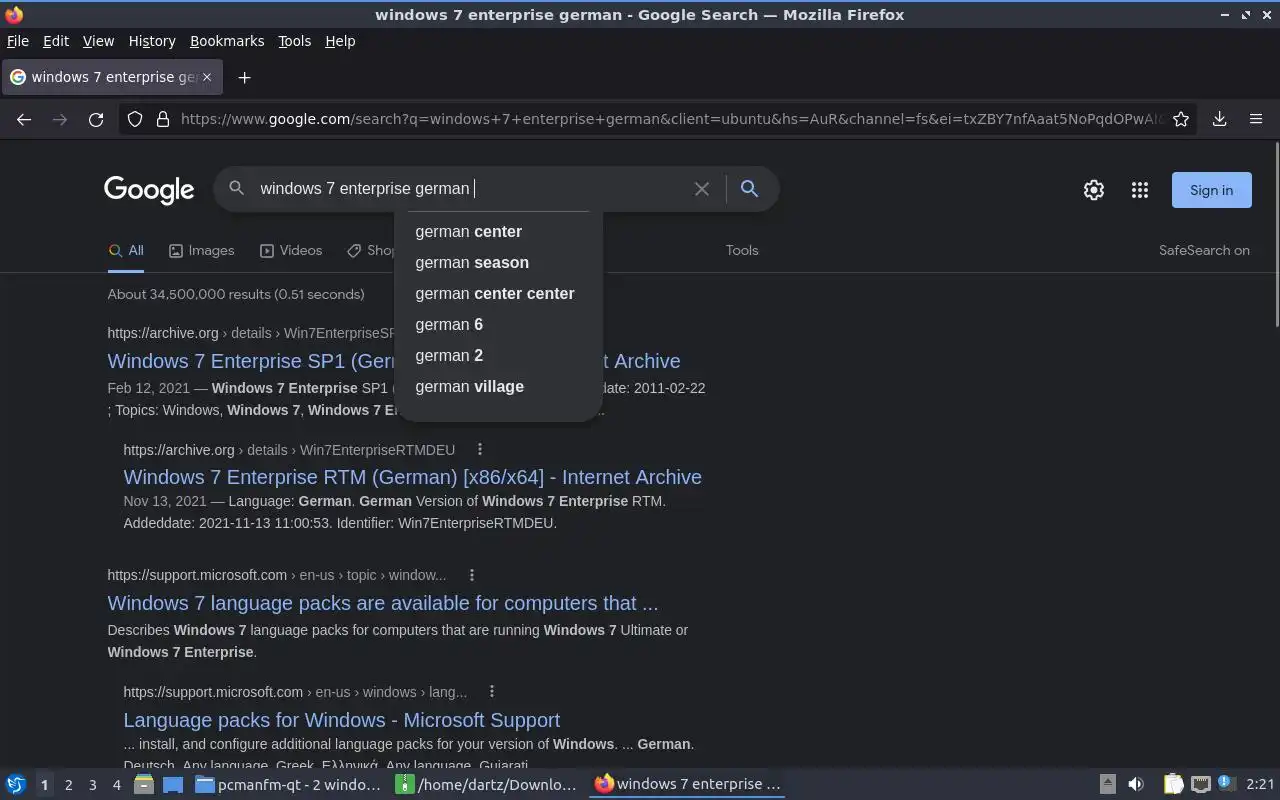Image resolution: width=1280 pixels, height=800 pixels.
Task: Open the File menu
Action: pos(18,41)
